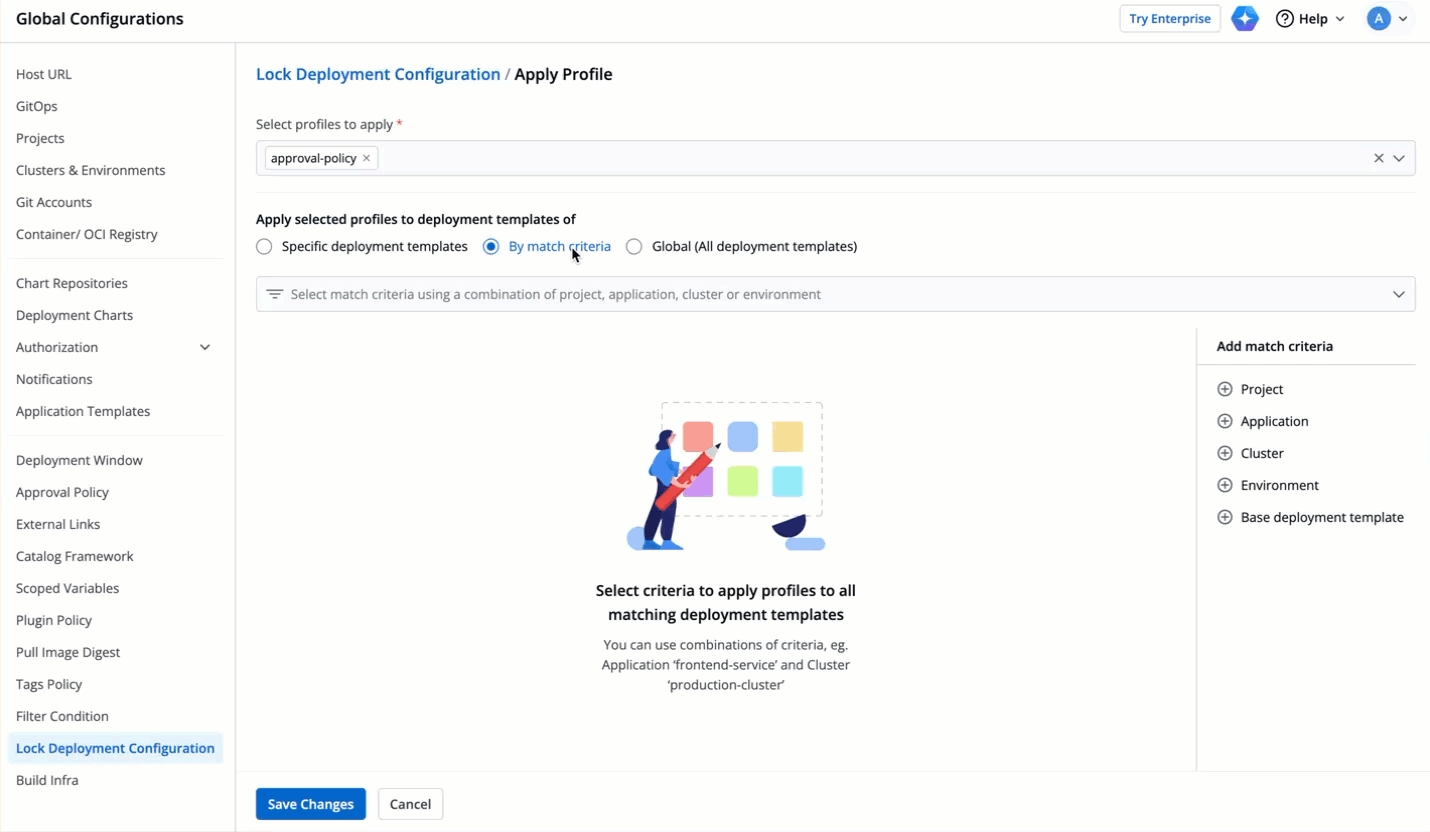Clear all selected profiles with X icon
1430x832 pixels.
[1378, 158]
